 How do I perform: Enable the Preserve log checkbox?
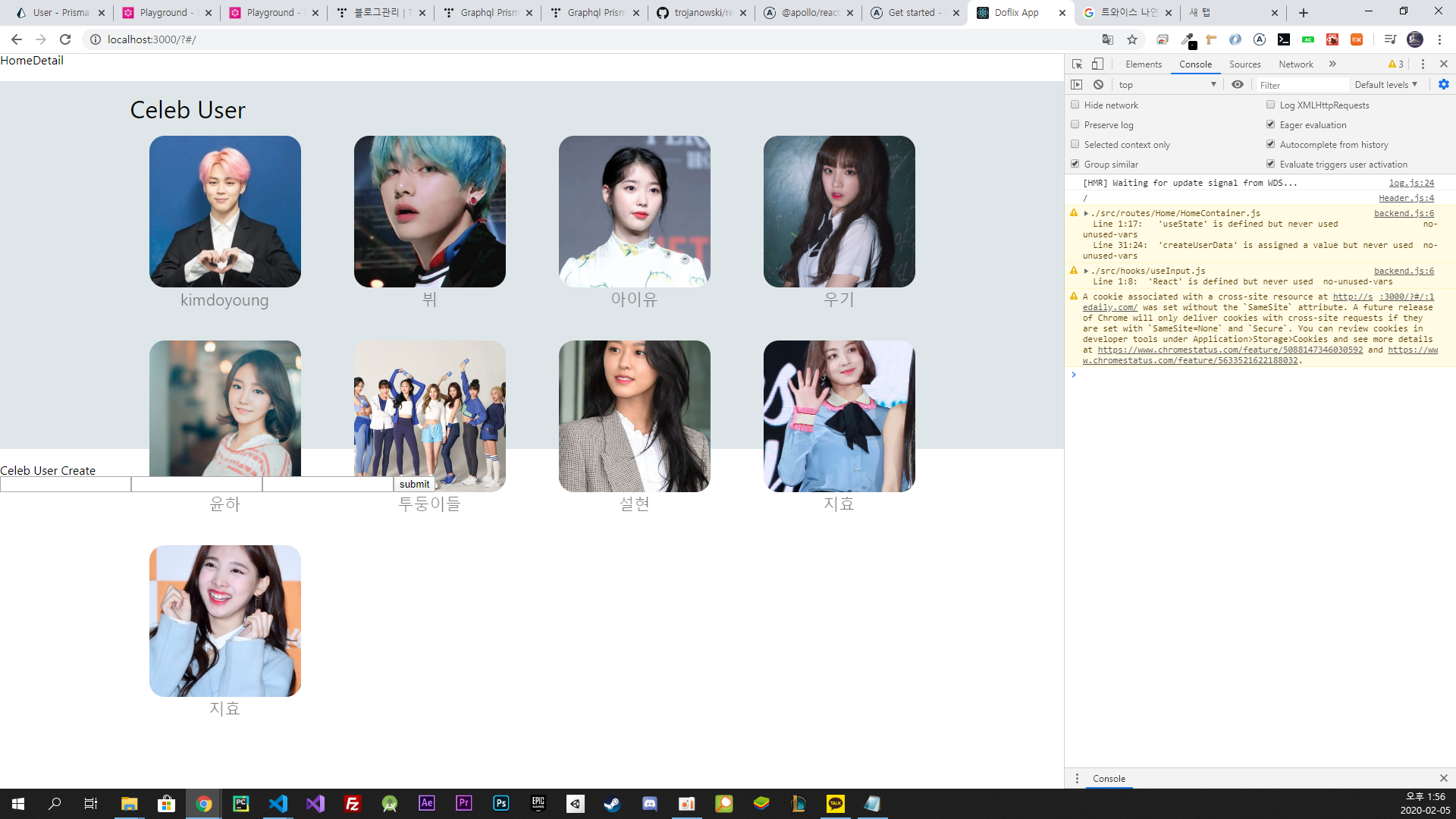pos(1075,124)
